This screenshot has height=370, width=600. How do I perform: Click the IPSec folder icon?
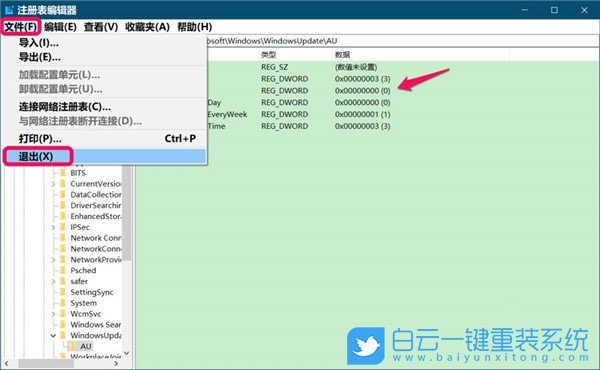tap(63, 227)
